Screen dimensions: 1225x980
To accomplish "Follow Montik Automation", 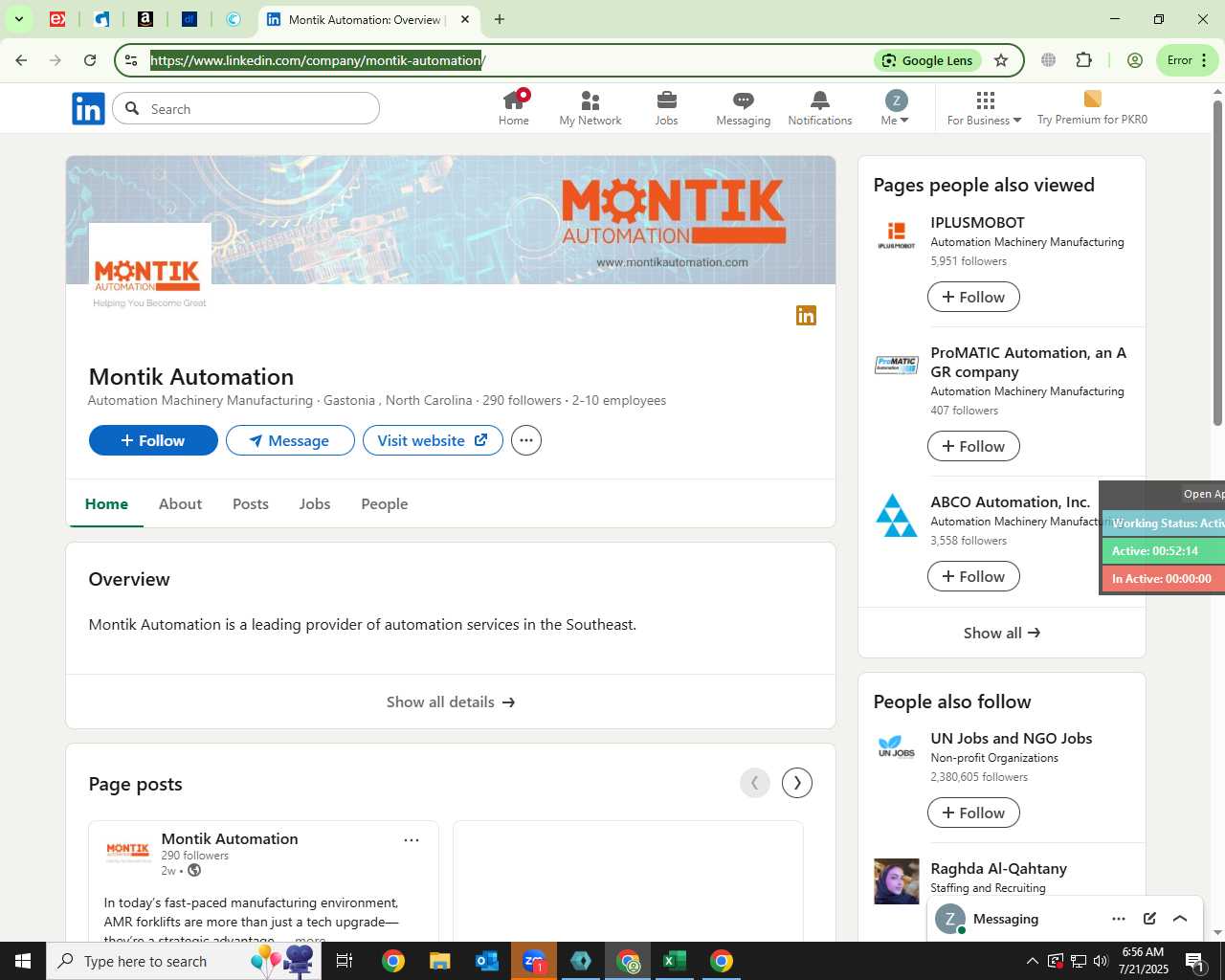I will tap(153, 440).
